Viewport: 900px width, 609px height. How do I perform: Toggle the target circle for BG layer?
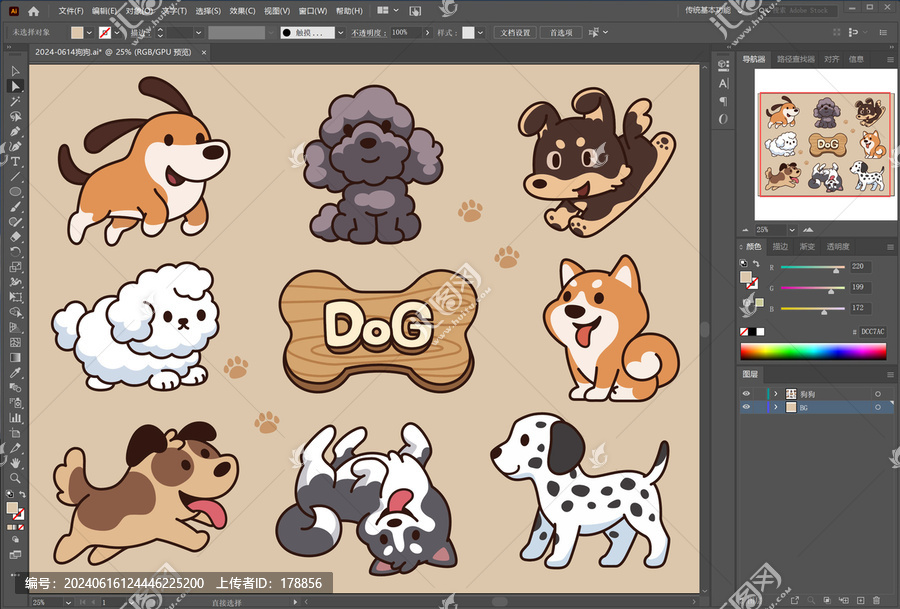click(878, 408)
